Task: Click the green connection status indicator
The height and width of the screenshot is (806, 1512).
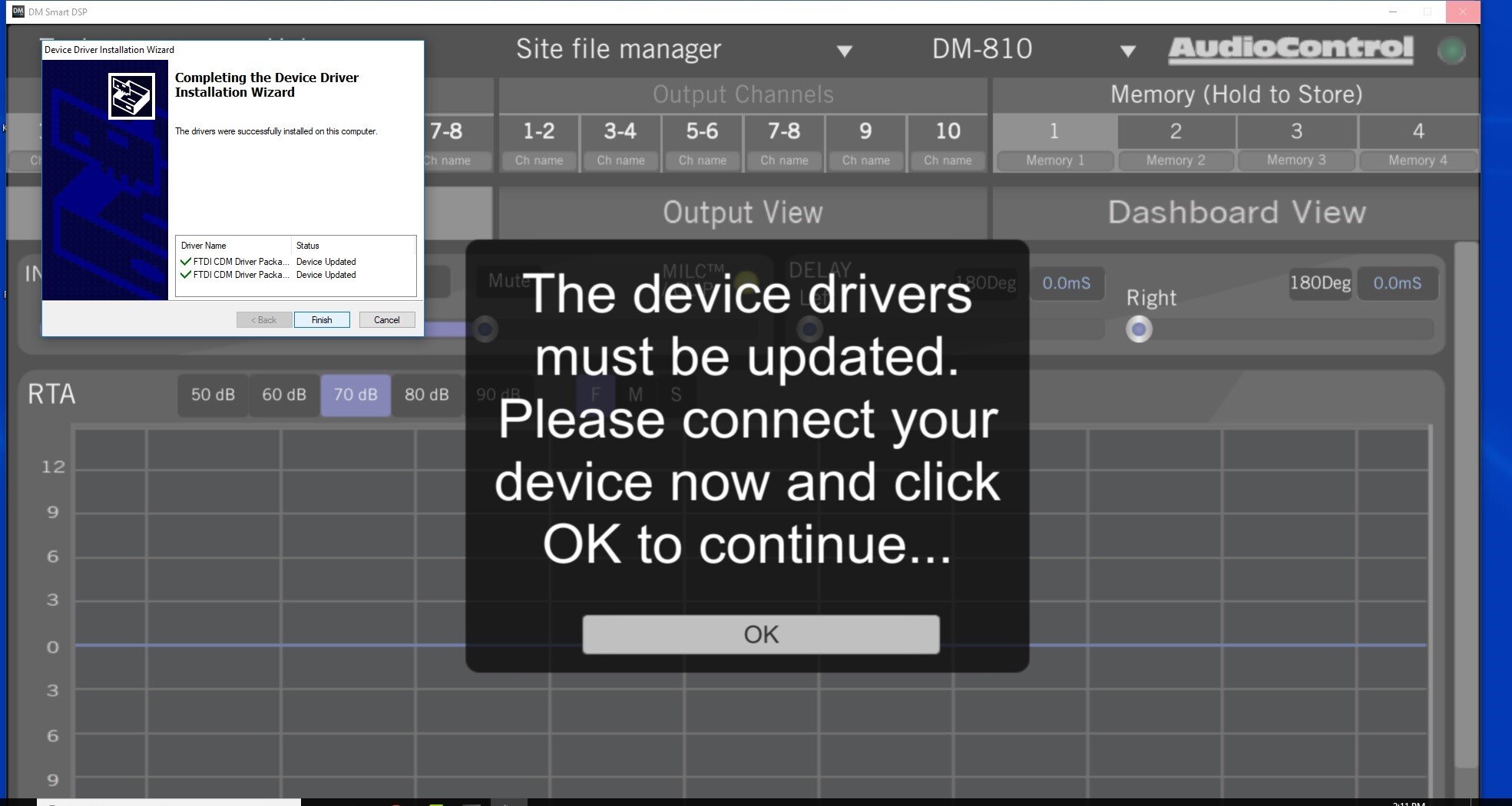Action: click(x=1451, y=51)
